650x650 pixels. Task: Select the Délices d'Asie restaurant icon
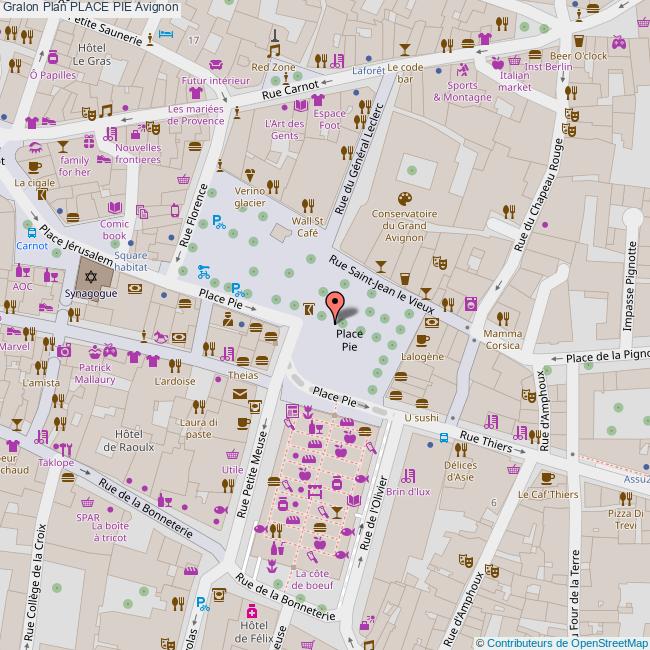pyautogui.click(x=461, y=448)
